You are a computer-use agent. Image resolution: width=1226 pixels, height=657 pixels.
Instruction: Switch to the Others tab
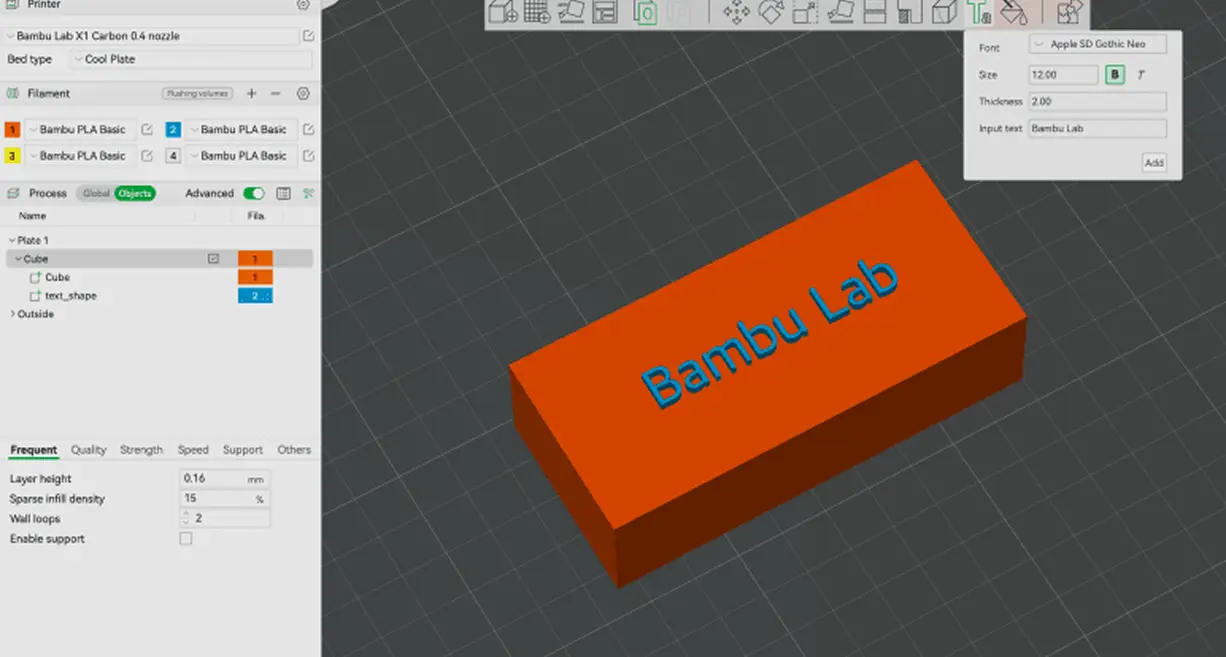coord(294,450)
